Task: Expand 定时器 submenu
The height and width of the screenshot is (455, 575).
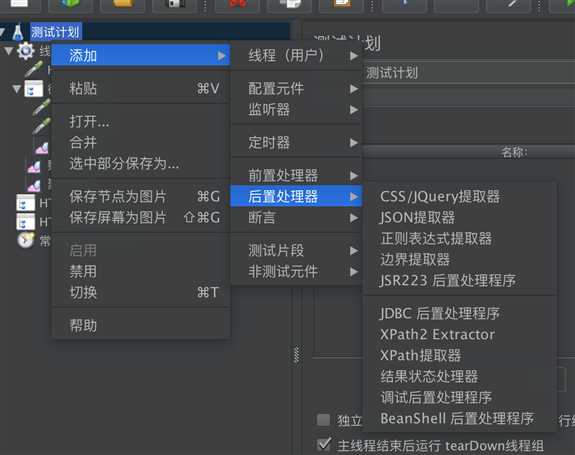Action: [297, 142]
